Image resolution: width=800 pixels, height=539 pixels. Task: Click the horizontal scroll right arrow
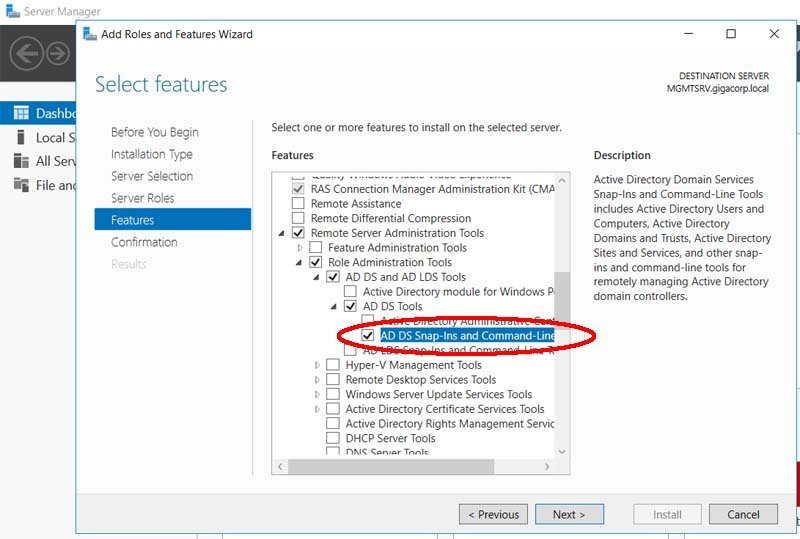pyautogui.click(x=546, y=467)
